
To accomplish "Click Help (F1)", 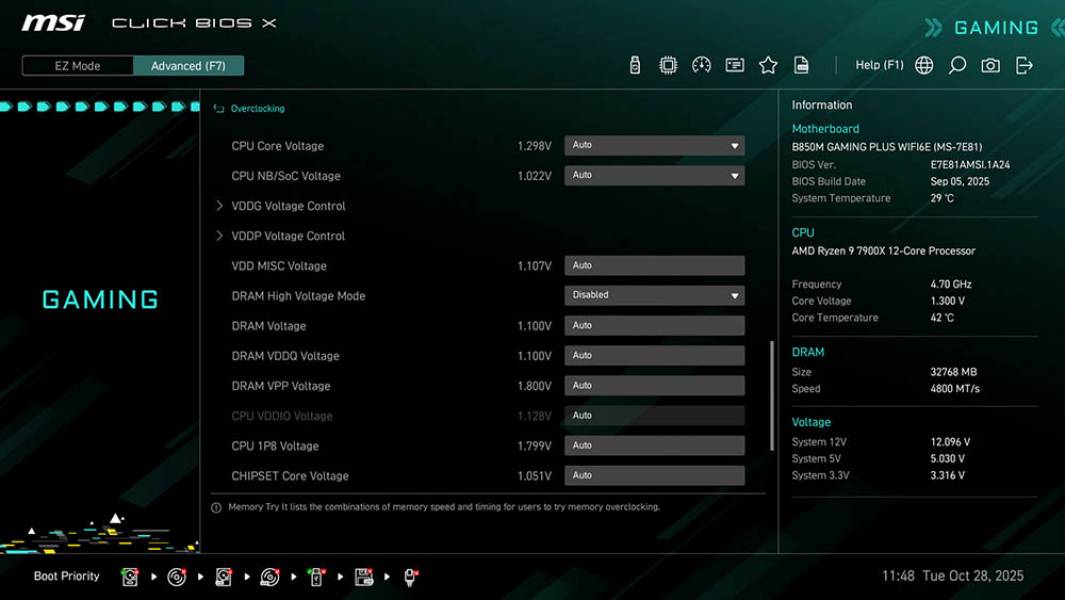I will 879,64.
